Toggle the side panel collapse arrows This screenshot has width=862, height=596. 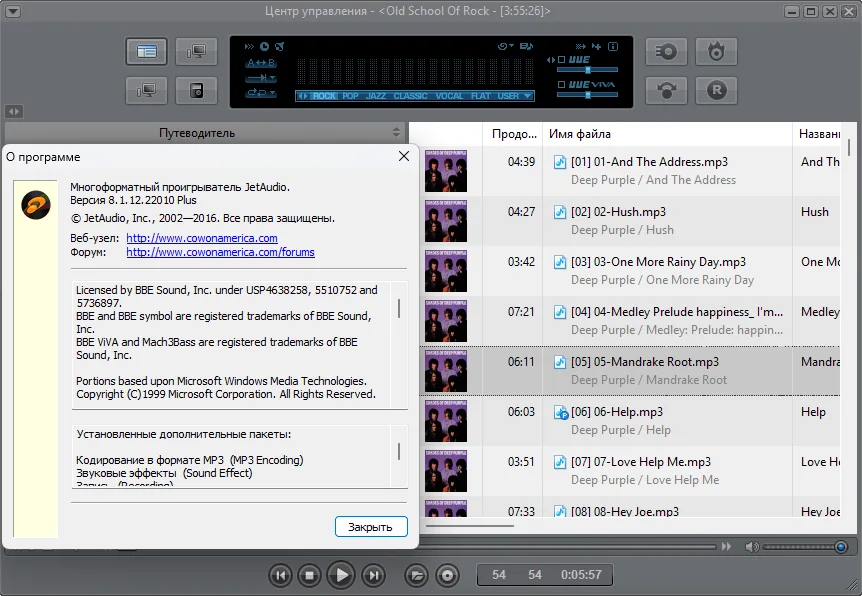(14, 112)
